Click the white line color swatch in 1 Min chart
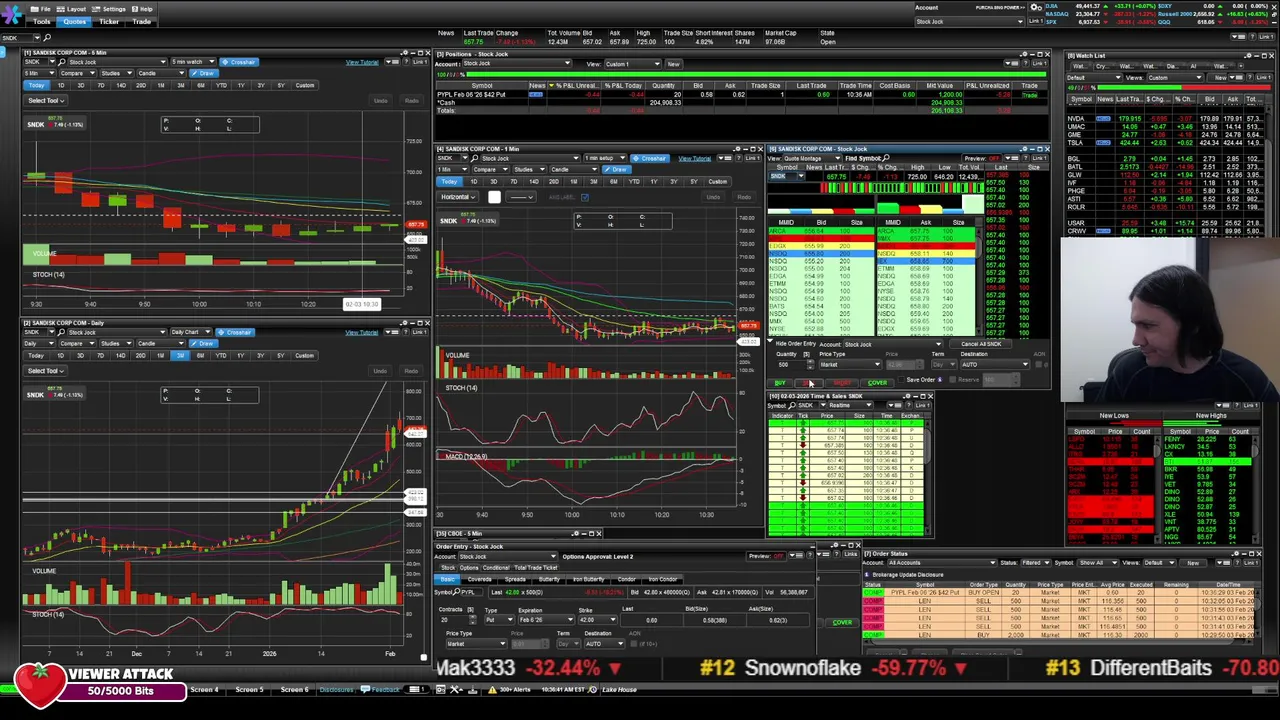The width and height of the screenshot is (1280, 720). pyautogui.click(x=494, y=197)
